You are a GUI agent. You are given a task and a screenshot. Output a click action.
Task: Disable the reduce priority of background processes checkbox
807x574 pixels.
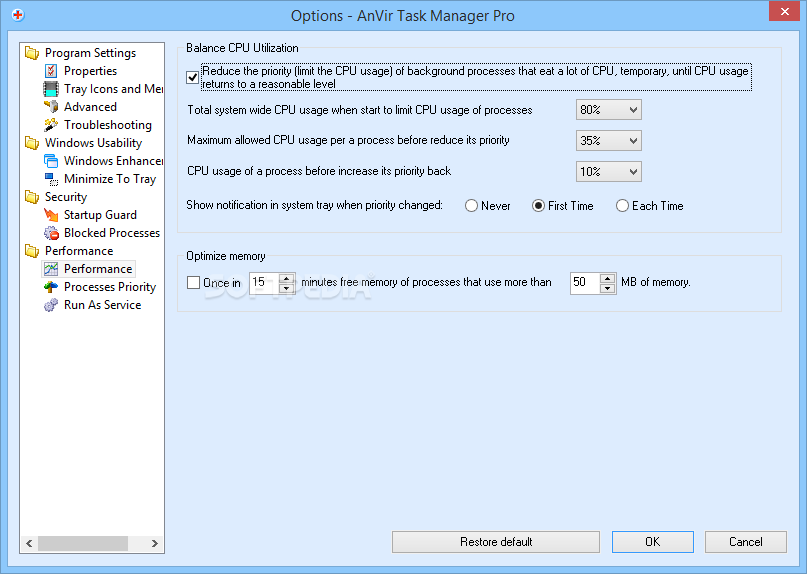pyautogui.click(x=192, y=77)
